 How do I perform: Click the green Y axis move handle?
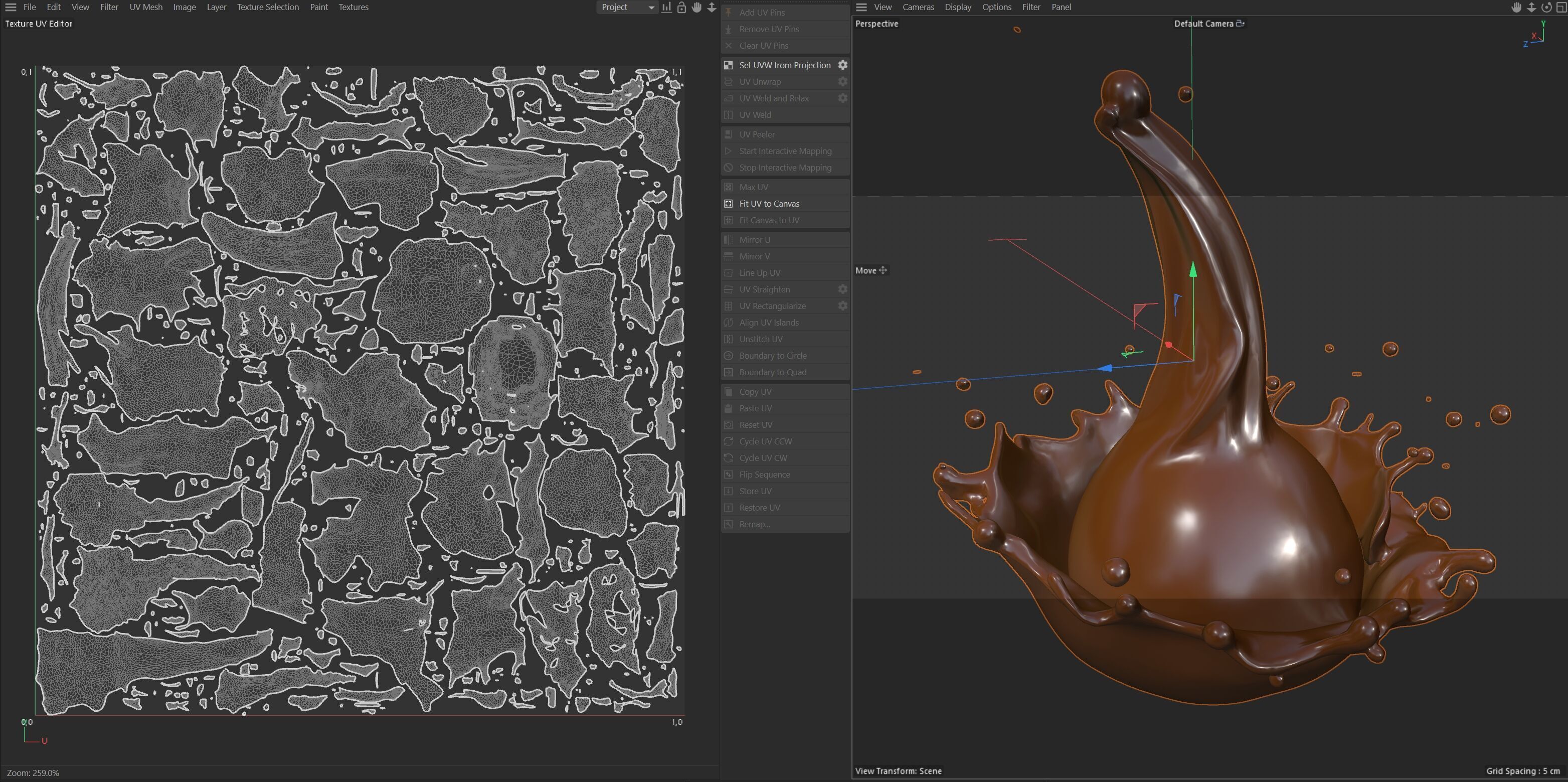(x=1193, y=270)
